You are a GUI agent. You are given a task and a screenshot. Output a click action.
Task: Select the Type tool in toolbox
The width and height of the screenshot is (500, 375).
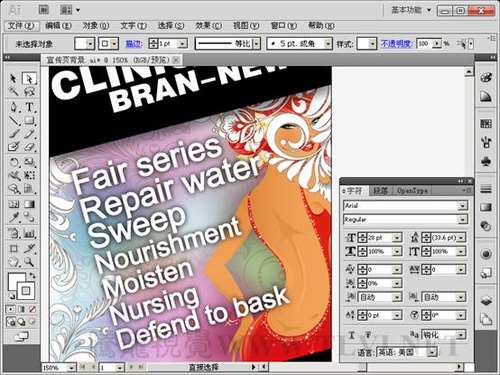(x=30, y=107)
